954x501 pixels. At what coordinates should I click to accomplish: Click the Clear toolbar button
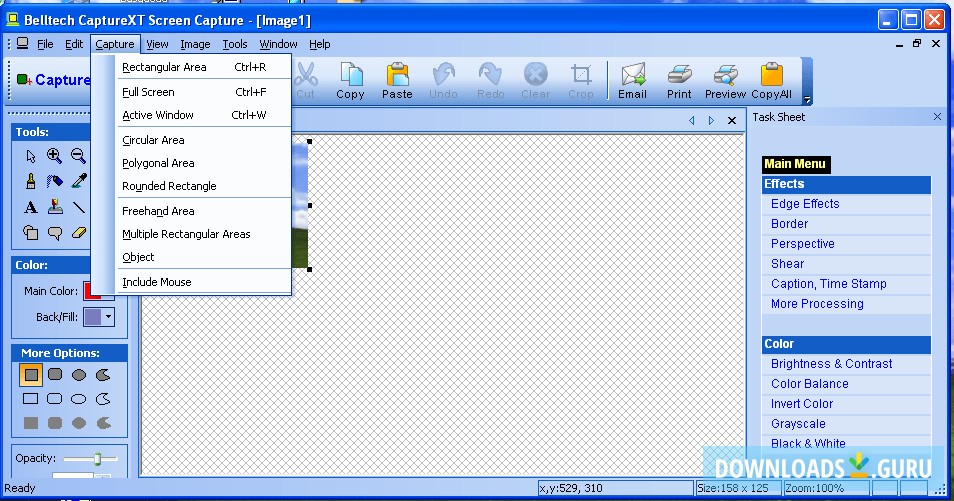point(535,80)
